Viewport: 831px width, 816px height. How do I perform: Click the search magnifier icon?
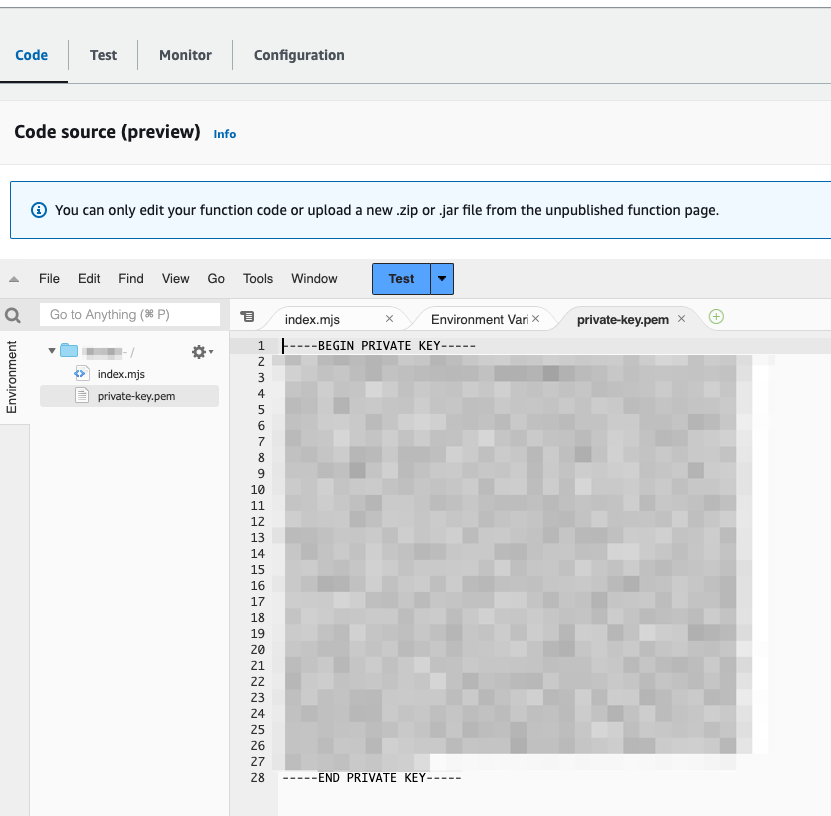pyautogui.click(x=13, y=315)
